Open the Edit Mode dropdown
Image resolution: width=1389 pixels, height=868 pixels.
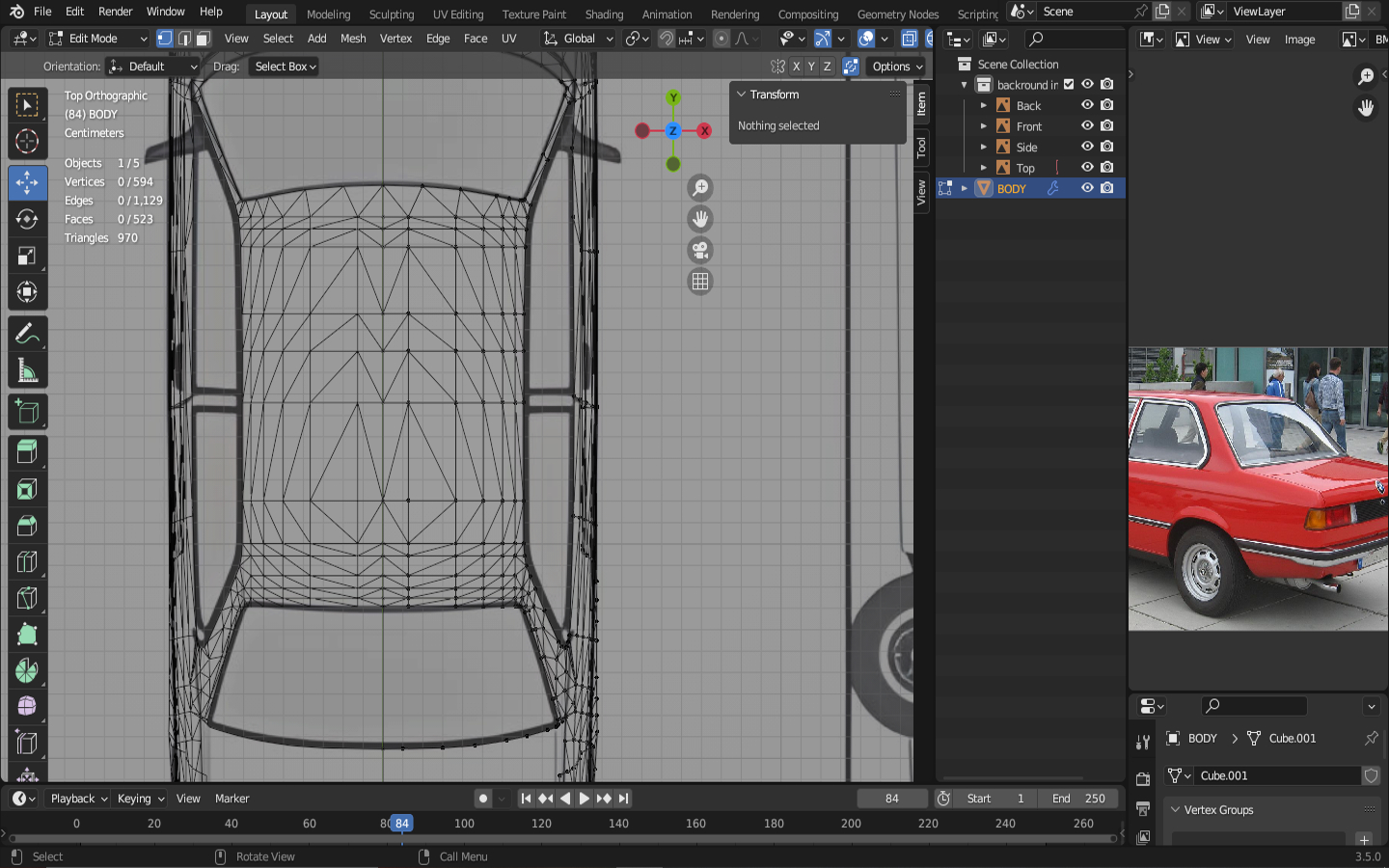click(97, 39)
